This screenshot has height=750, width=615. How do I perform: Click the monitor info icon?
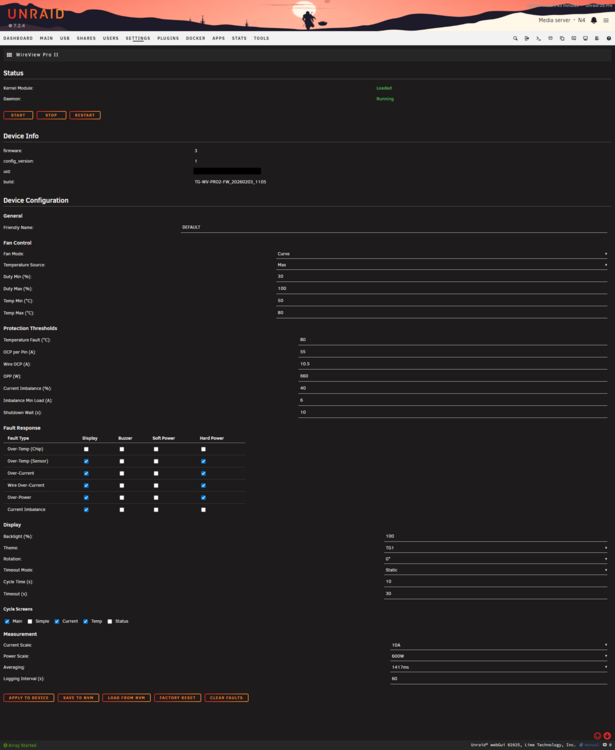pyautogui.click(x=585, y=38)
